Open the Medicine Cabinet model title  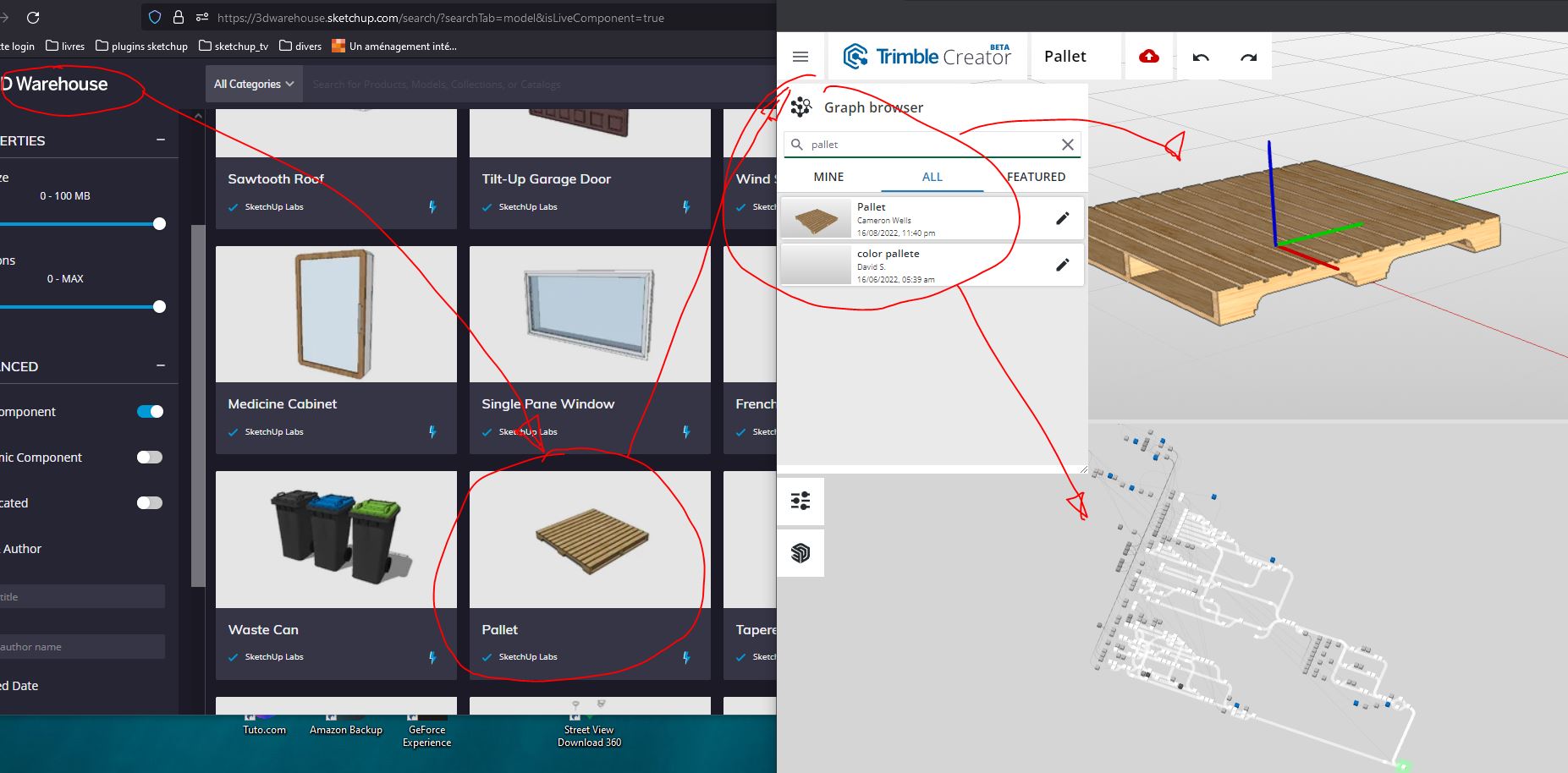click(x=282, y=403)
